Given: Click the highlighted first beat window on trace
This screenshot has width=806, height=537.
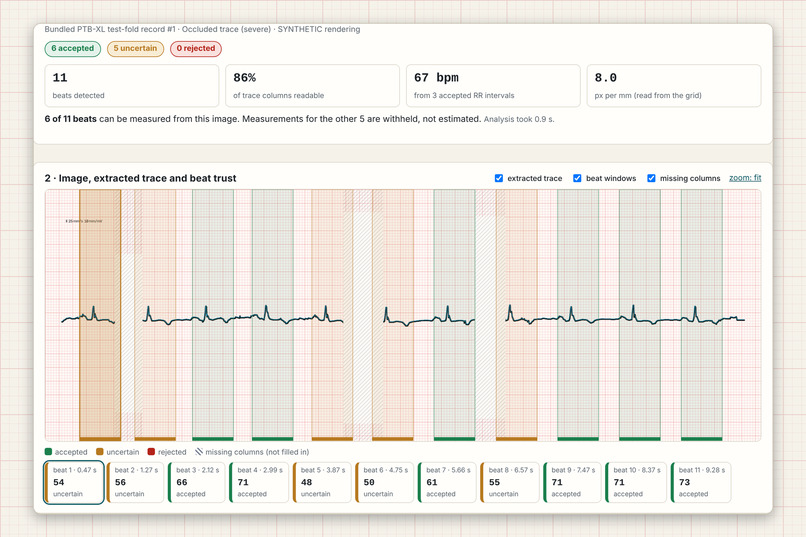Looking at the screenshot, I should coord(100,314).
